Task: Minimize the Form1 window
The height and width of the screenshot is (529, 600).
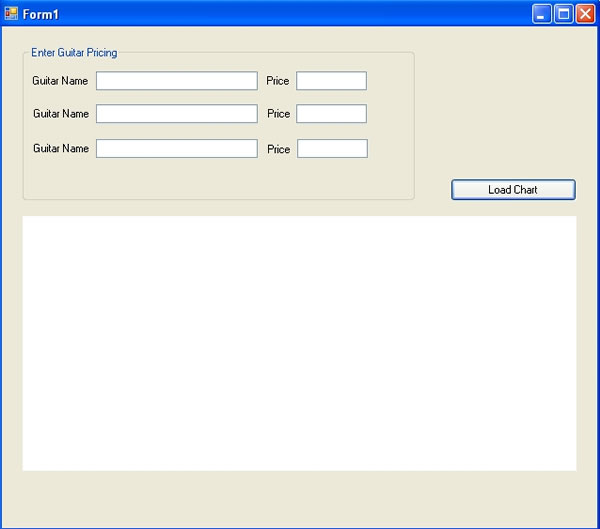Action: 542,14
